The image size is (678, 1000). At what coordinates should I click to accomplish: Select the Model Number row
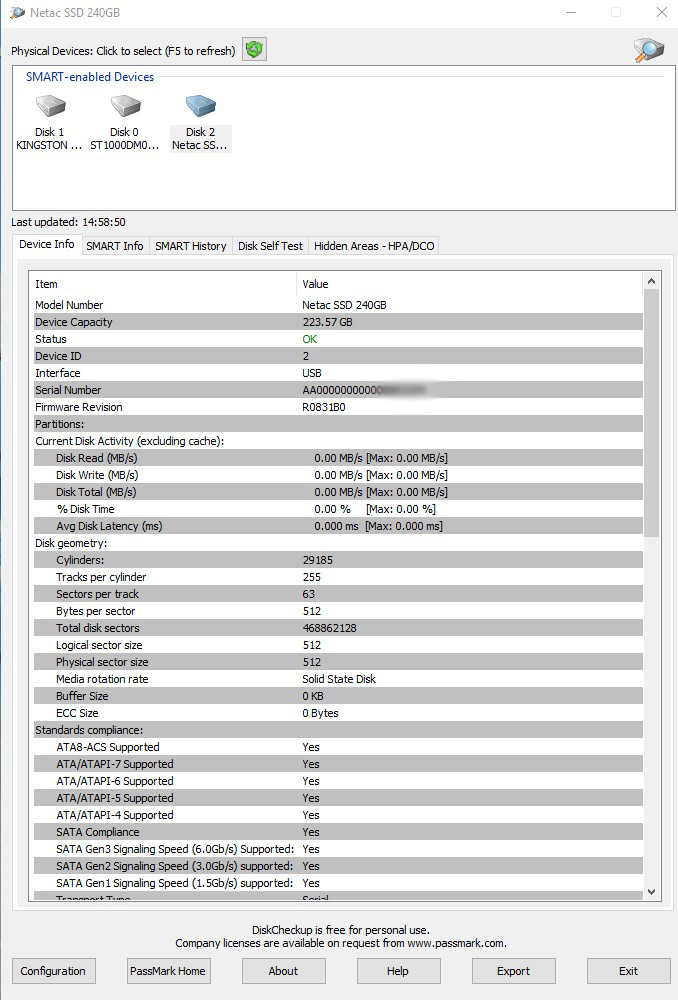coord(336,305)
